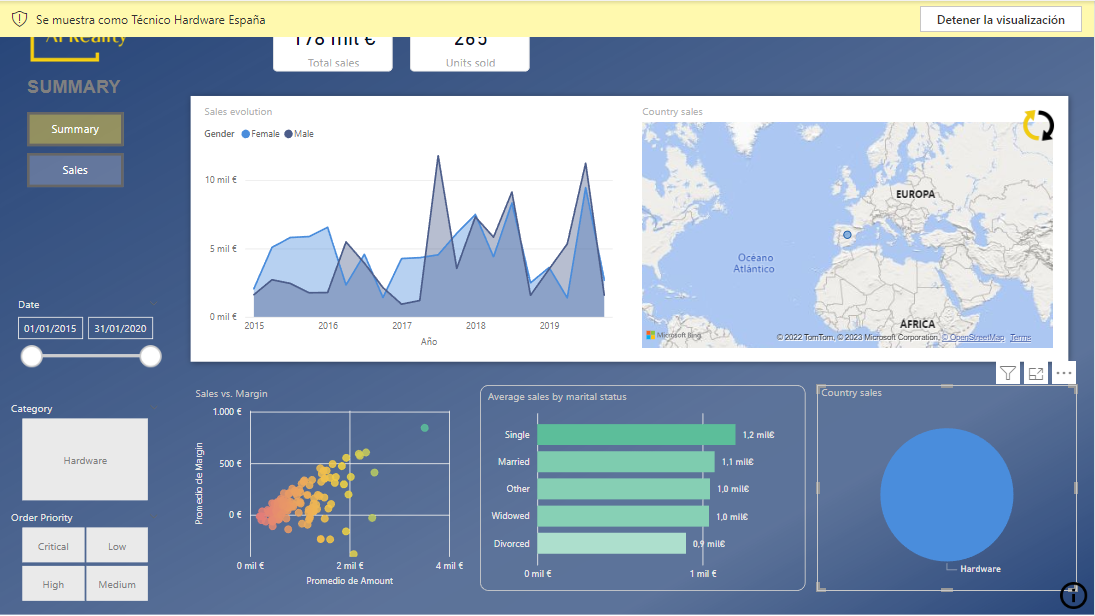Select the Hardware category tile

tap(85, 460)
